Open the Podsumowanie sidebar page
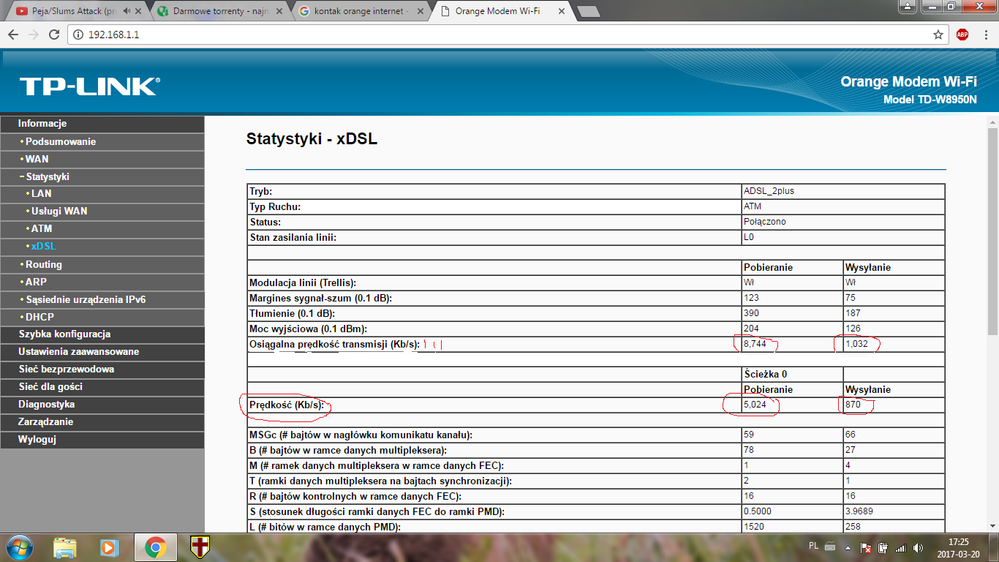The height and width of the screenshot is (562, 999). coord(60,142)
